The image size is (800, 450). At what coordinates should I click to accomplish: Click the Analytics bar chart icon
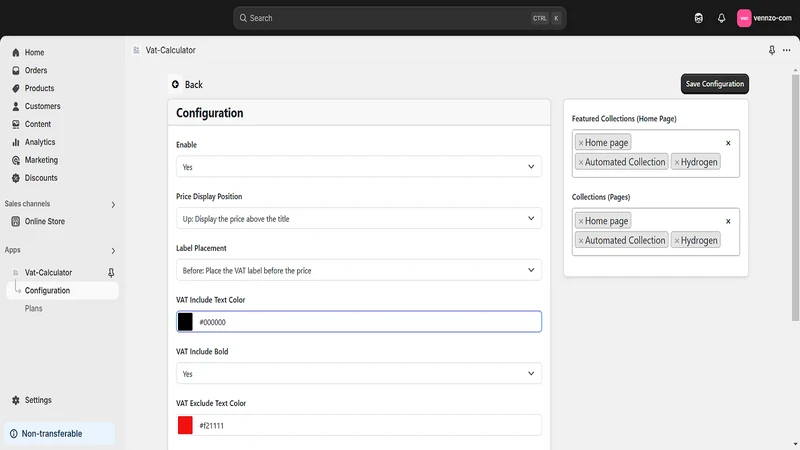click(x=16, y=142)
